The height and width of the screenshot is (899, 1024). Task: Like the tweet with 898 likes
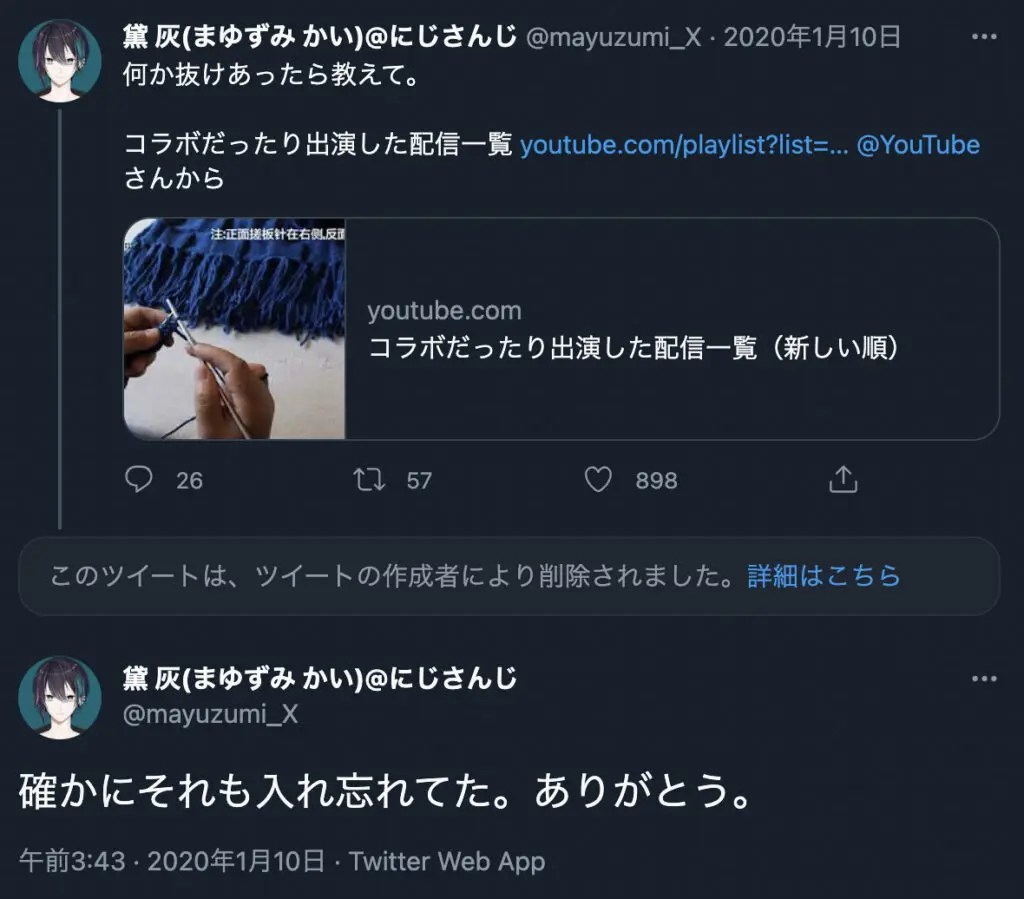[x=598, y=480]
